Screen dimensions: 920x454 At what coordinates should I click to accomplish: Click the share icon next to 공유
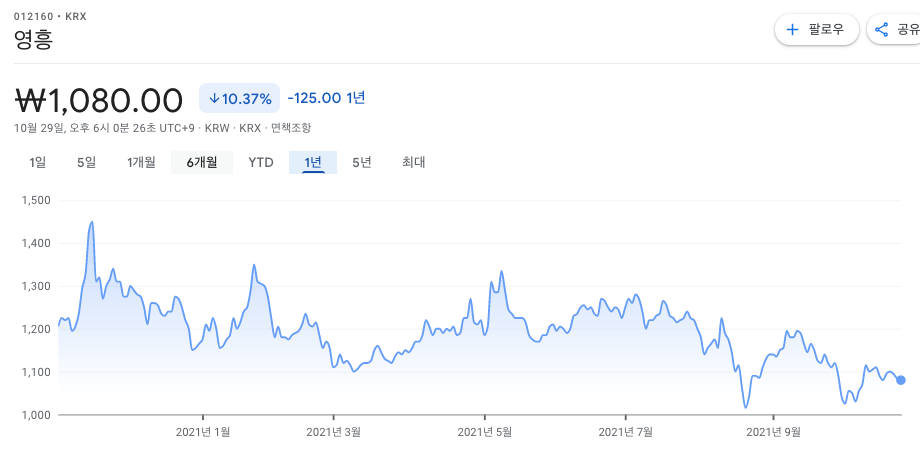pos(881,30)
